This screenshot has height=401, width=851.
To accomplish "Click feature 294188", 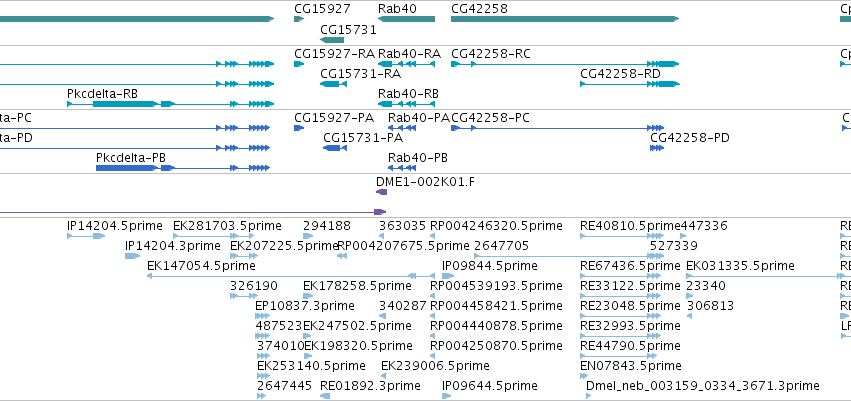I will [327, 226].
